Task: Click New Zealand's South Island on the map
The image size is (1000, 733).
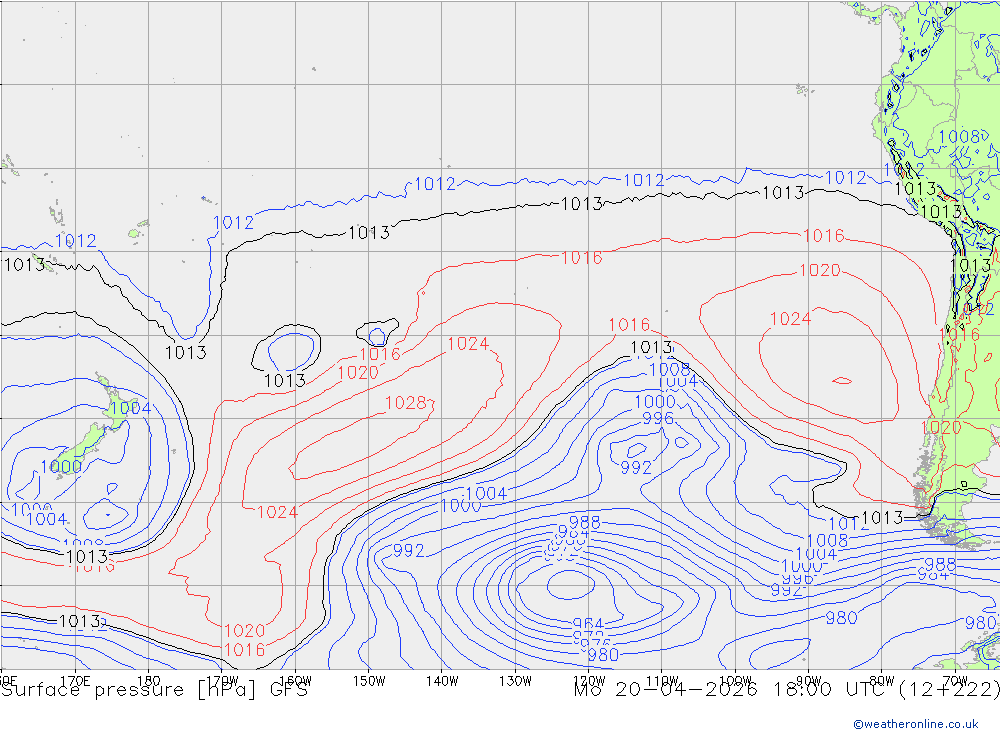Action: click(80, 450)
